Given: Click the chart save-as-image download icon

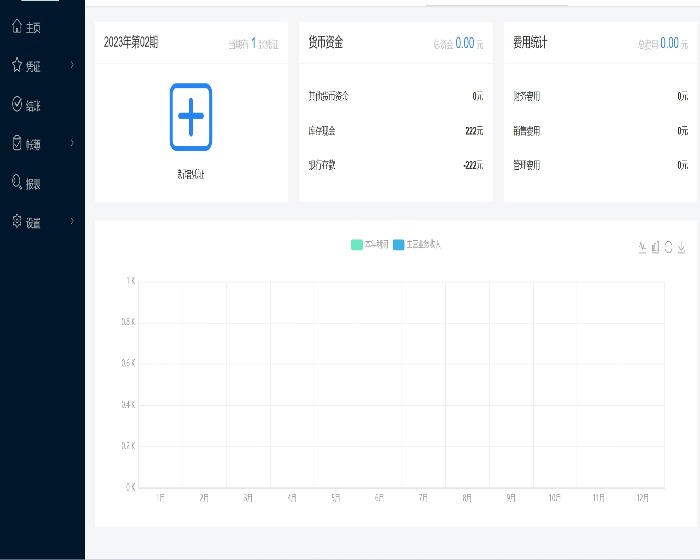Looking at the screenshot, I should point(681,247).
